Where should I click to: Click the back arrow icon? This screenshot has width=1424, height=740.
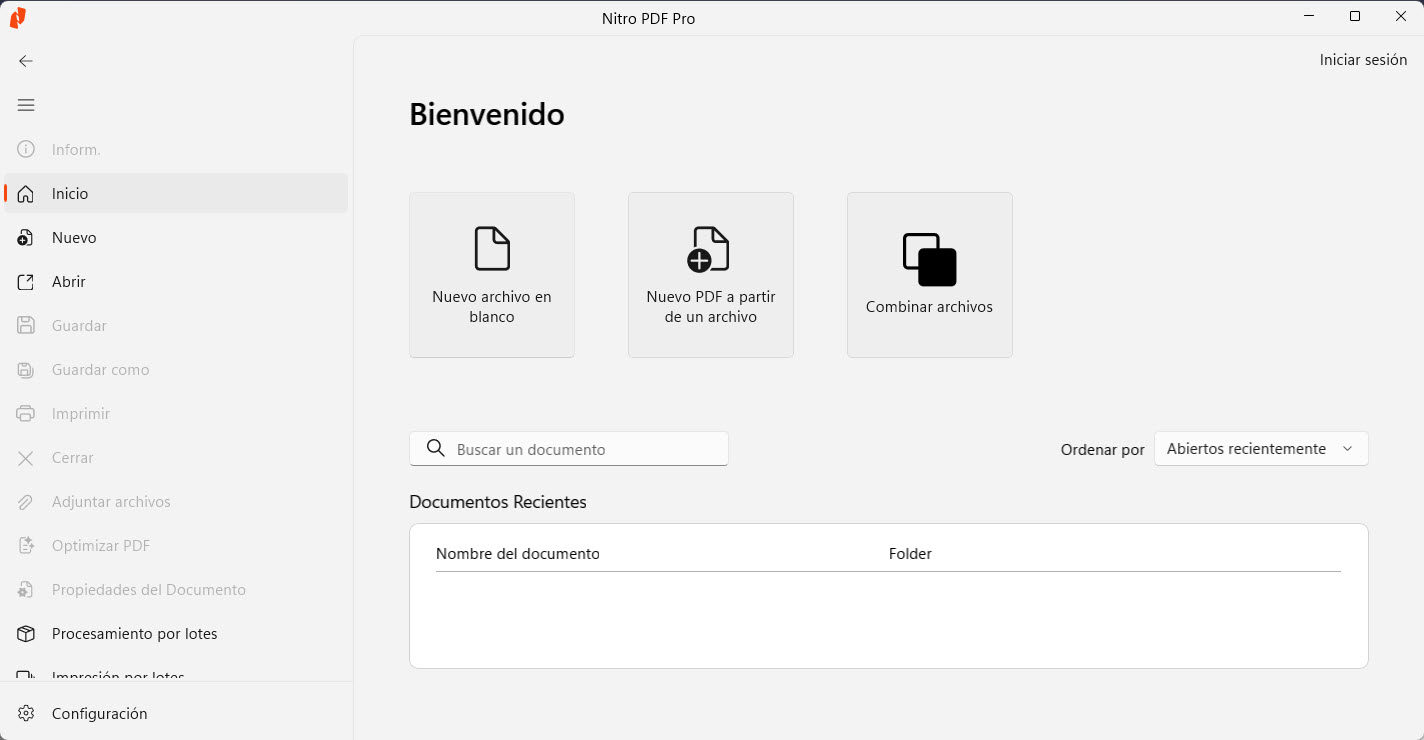coord(26,61)
